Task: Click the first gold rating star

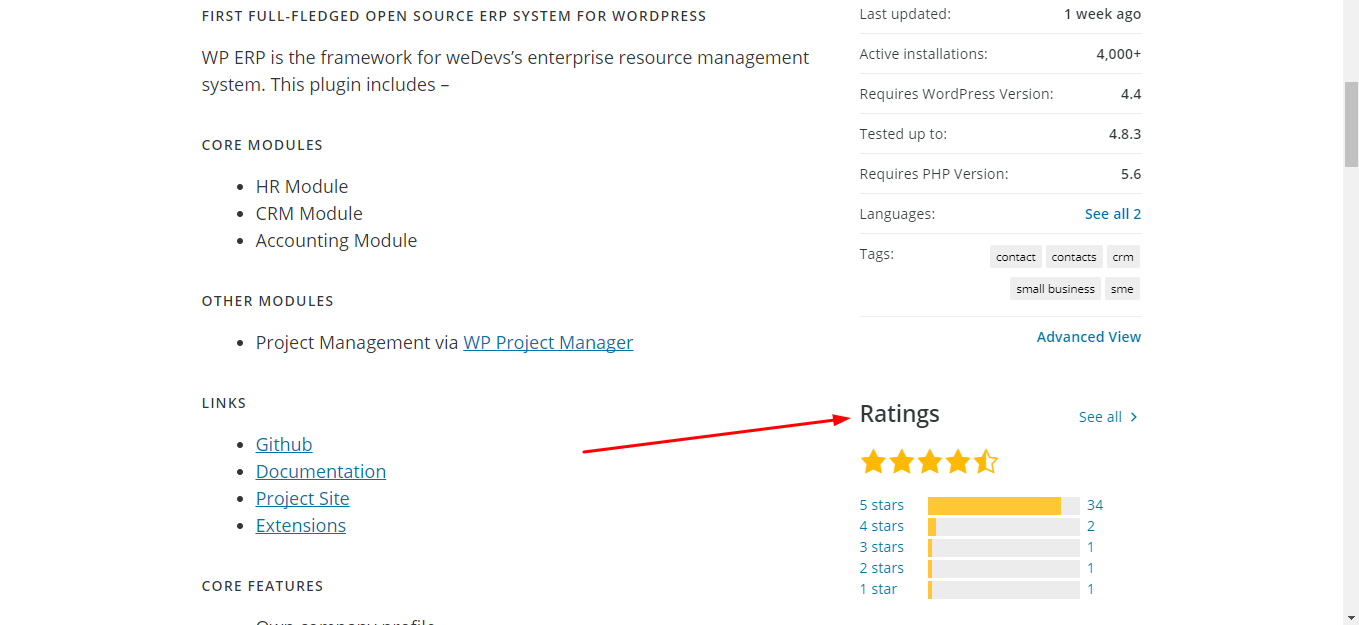Action: (x=873, y=462)
